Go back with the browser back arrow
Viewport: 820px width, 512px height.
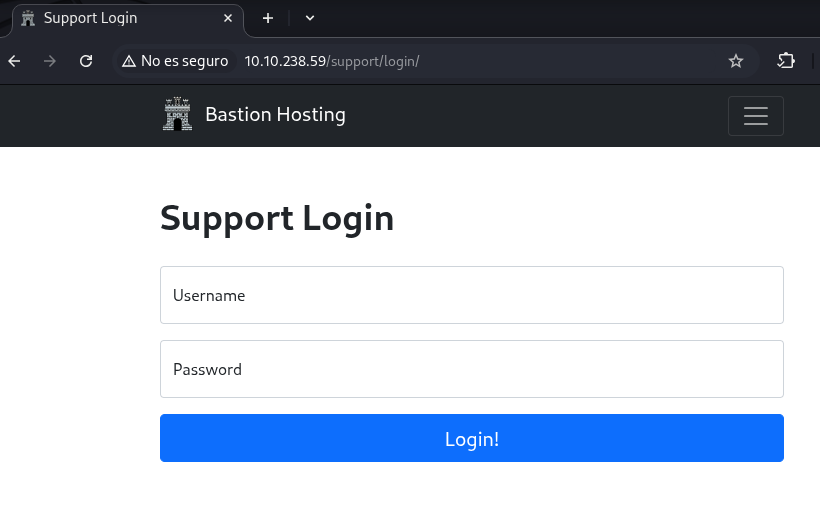(x=14, y=61)
